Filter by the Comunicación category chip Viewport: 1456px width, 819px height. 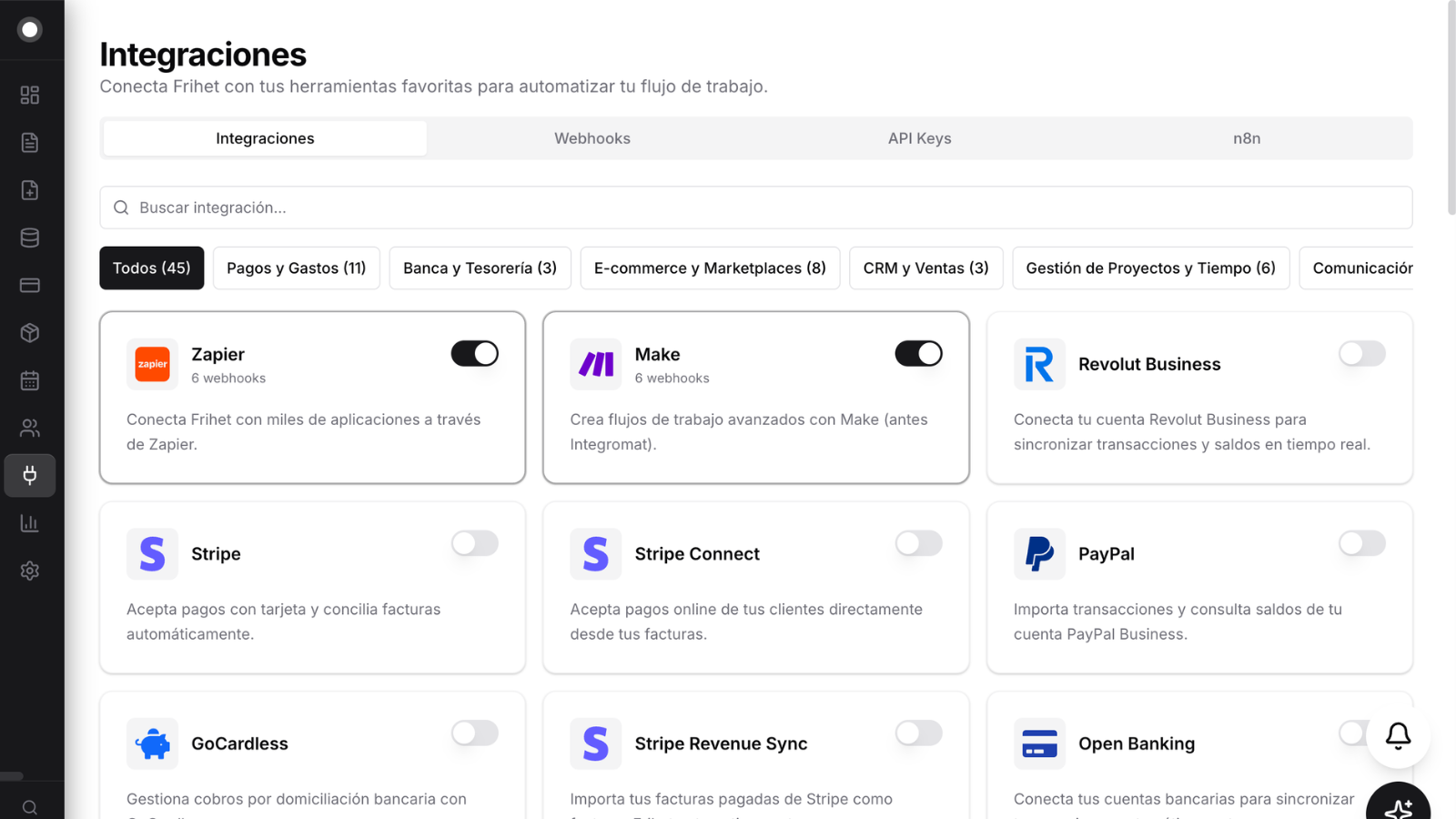[1357, 268]
